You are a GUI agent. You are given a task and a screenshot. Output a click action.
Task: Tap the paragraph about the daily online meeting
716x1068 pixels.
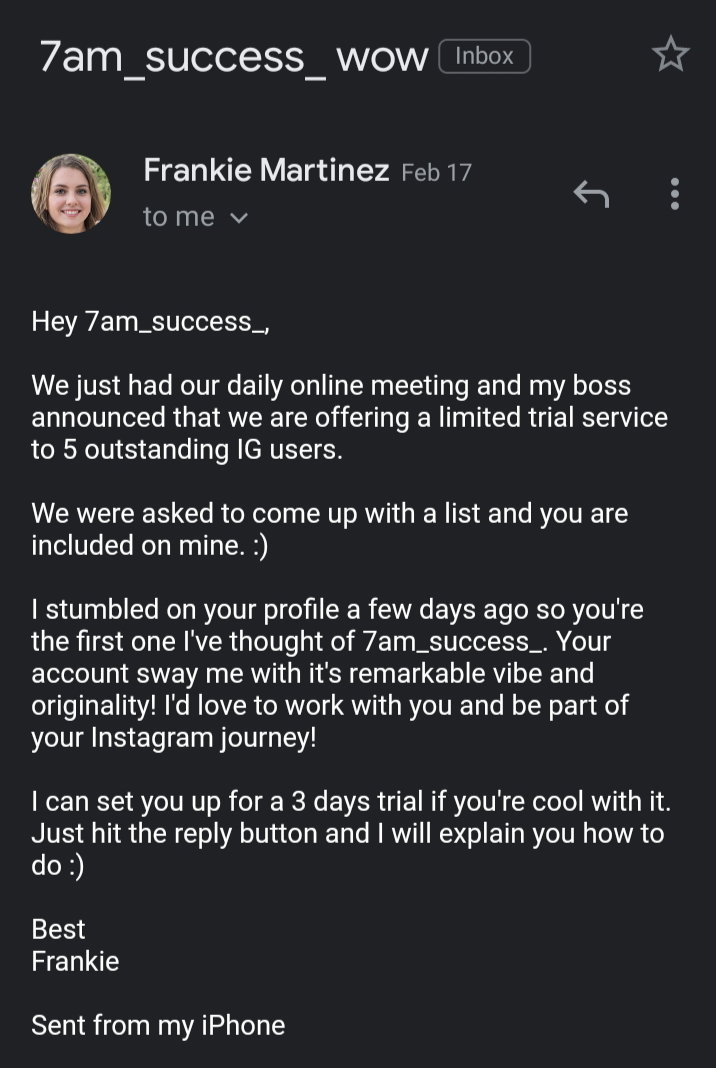(x=349, y=418)
